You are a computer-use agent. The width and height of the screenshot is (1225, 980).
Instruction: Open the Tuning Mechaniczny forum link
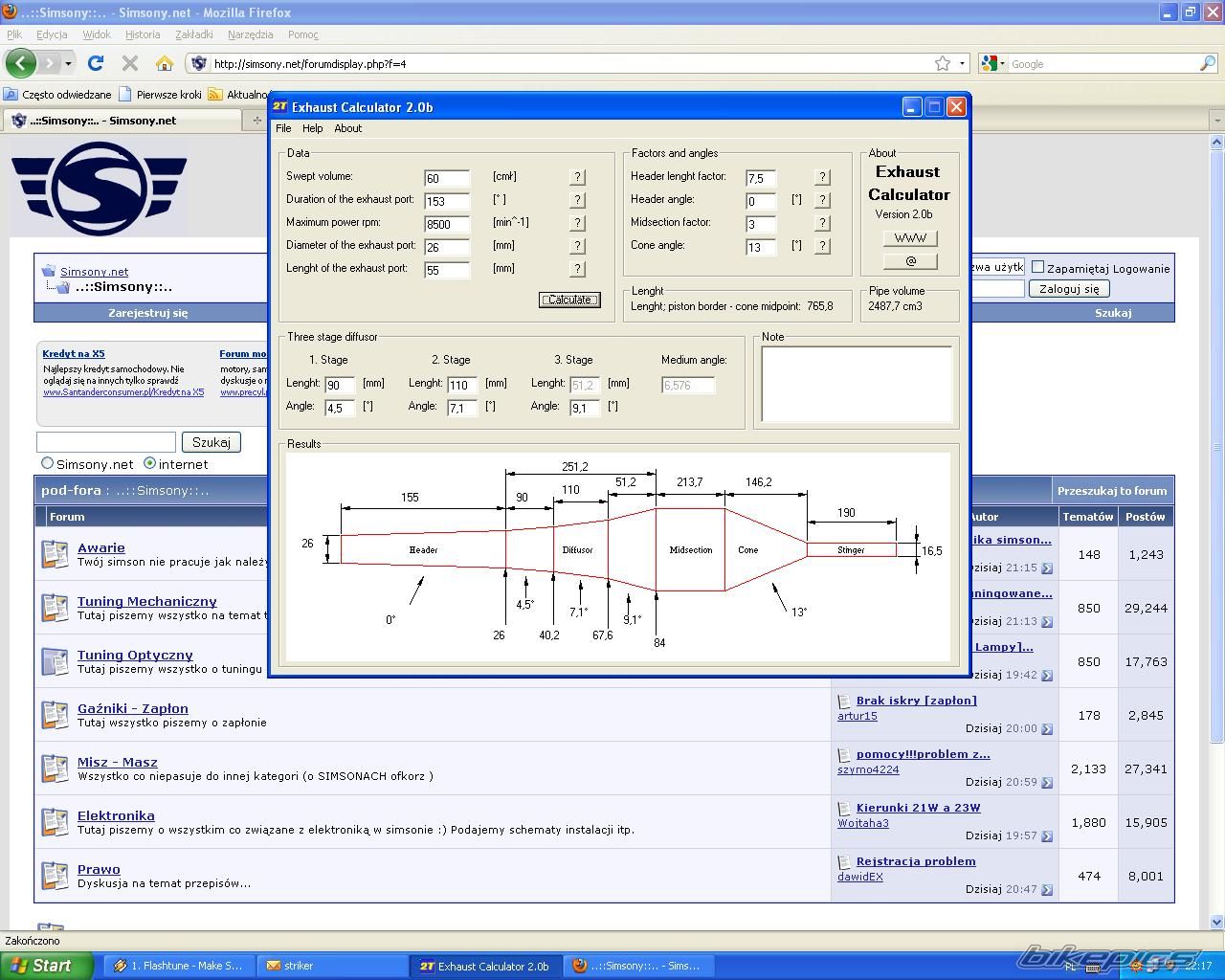coord(147,601)
